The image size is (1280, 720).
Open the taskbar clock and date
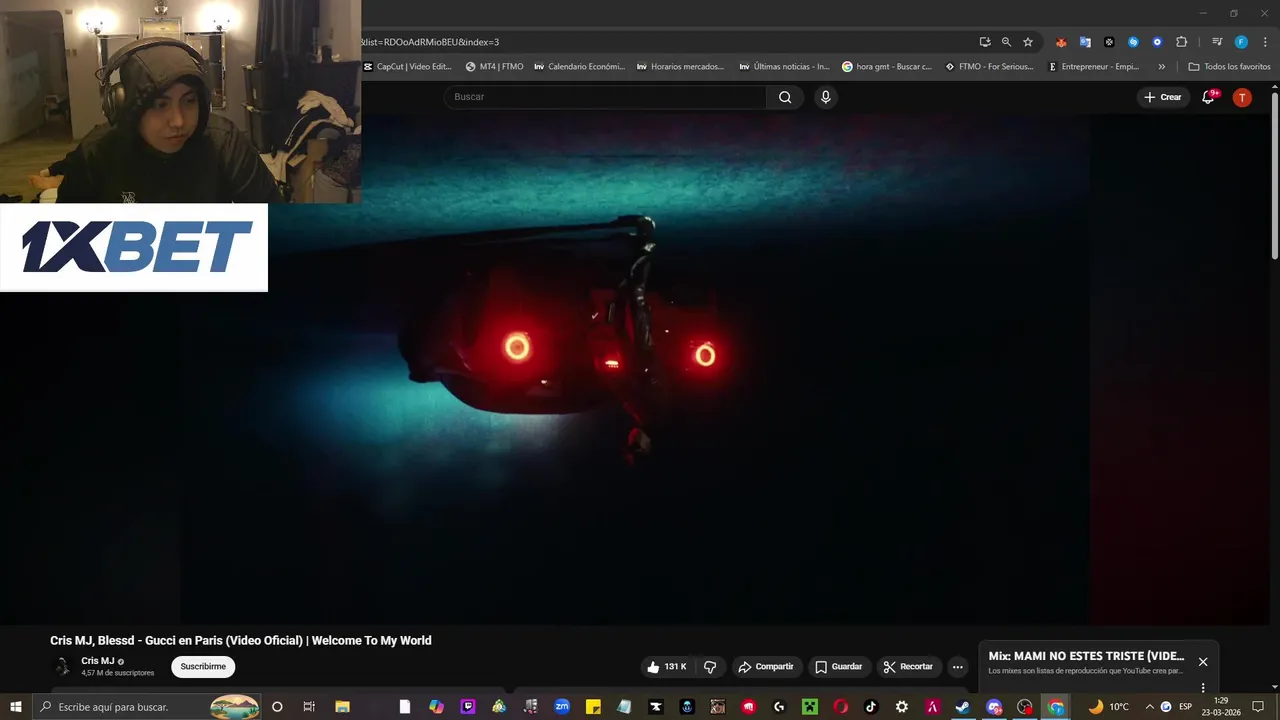click(x=1221, y=707)
